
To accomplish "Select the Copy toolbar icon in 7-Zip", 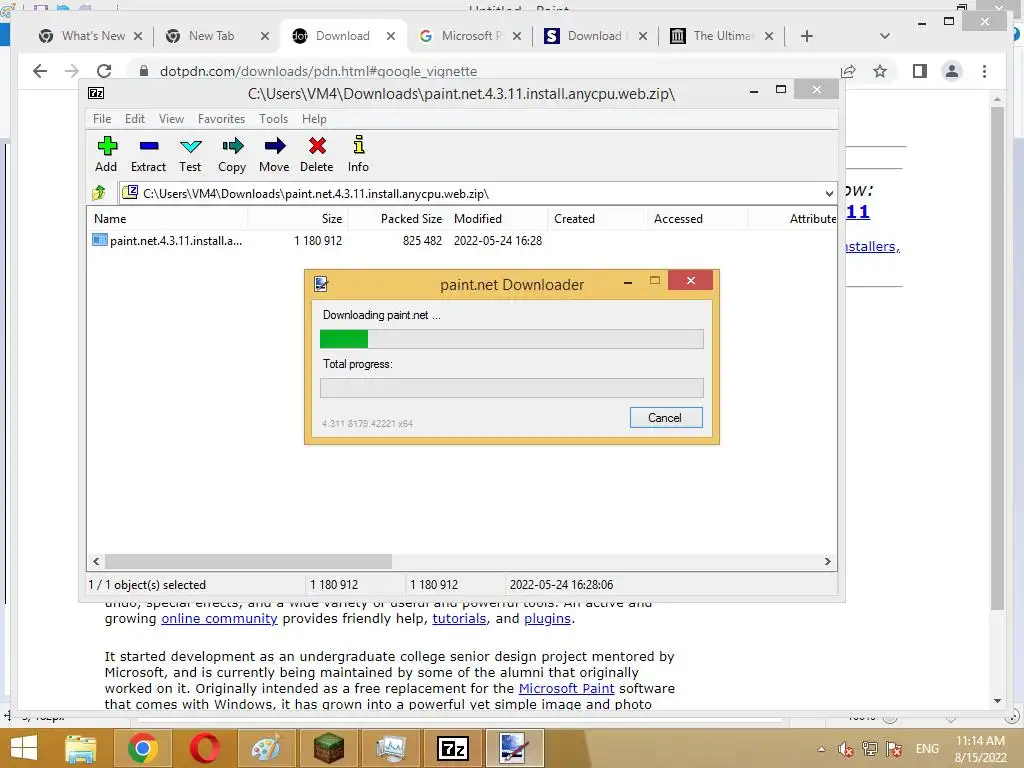I will (x=232, y=154).
